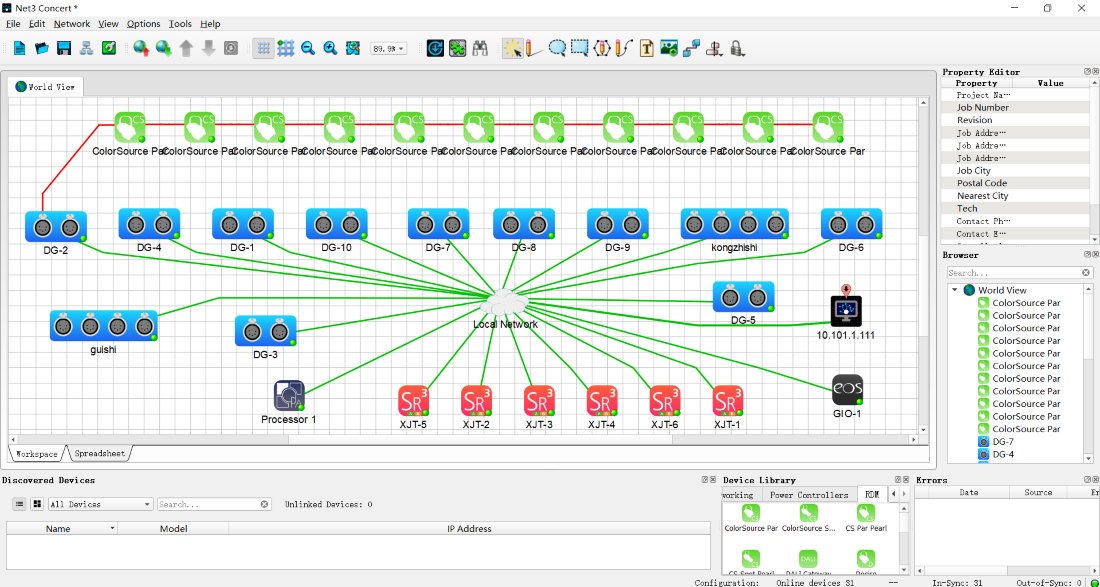Open the Network menu

71,23
